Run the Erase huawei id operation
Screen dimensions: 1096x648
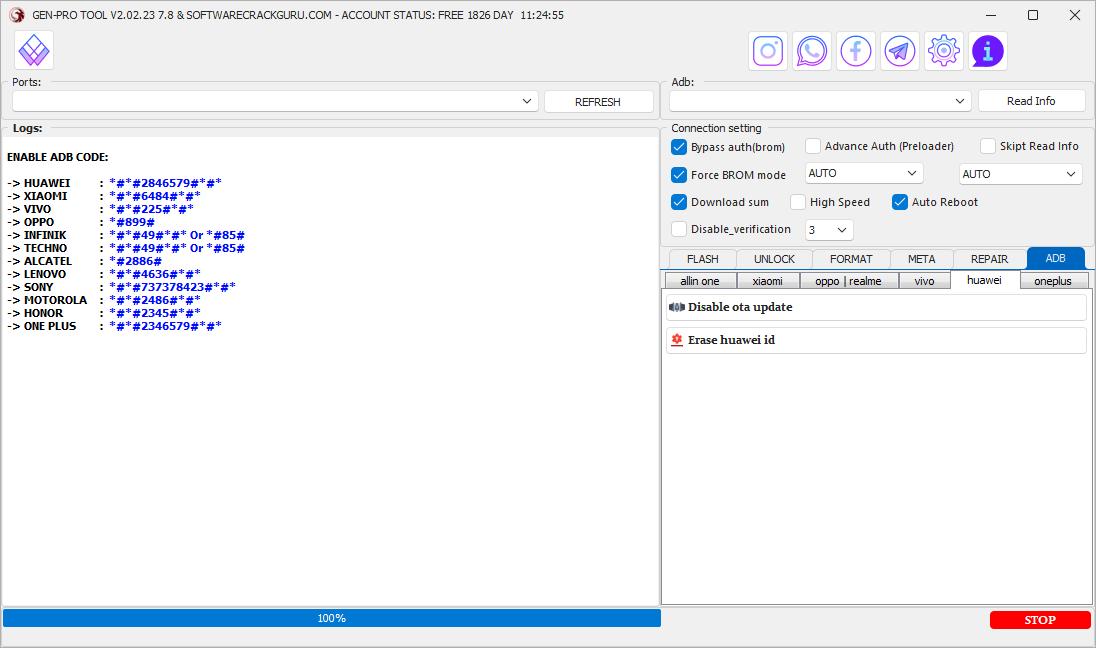pos(876,340)
